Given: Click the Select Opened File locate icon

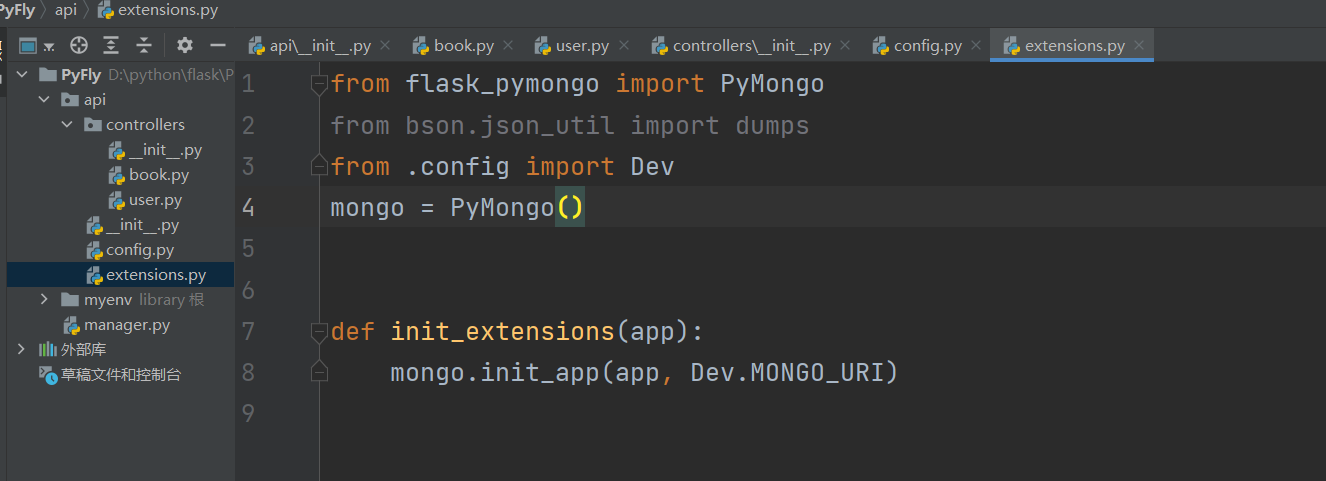Looking at the screenshot, I should pos(78,45).
